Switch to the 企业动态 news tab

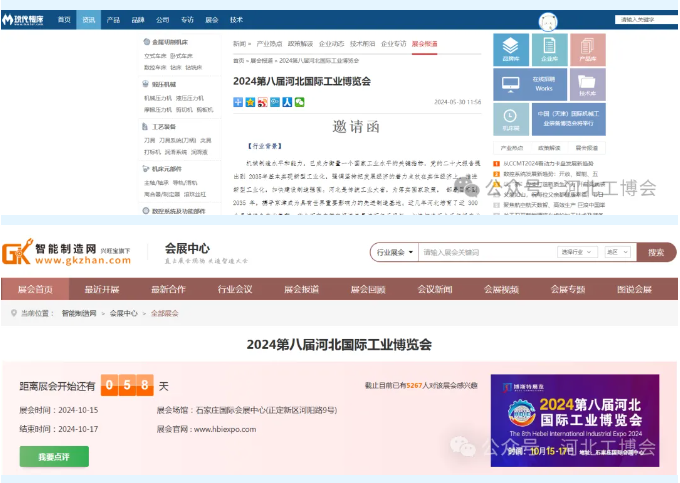pyautogui.click(x=331, y=44)
